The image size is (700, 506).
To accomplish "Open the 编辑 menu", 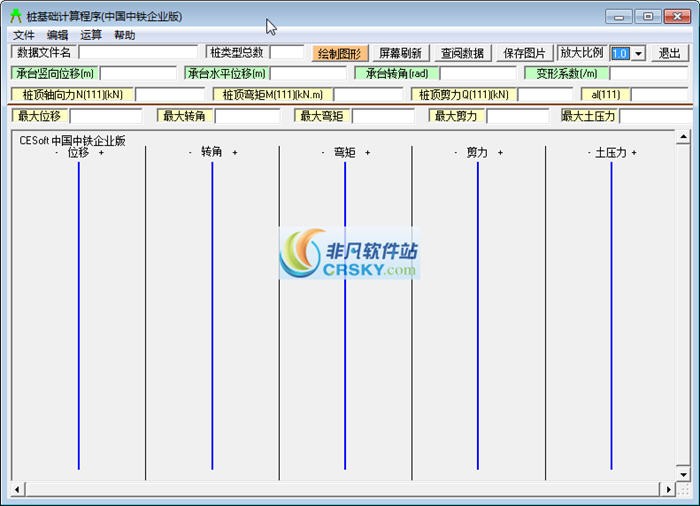I will (x=57, y=35).
